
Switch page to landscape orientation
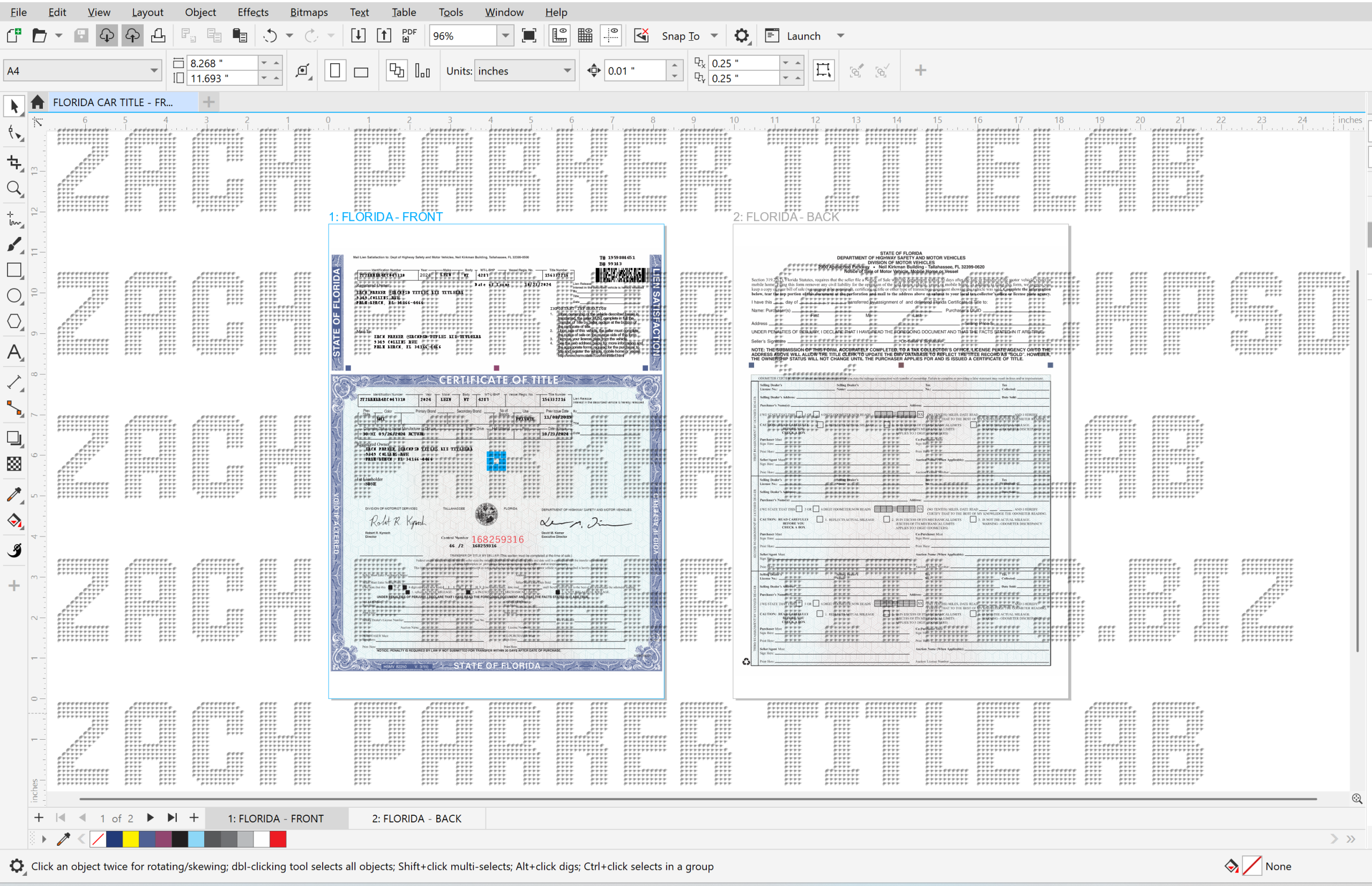(x=361, y=71)
